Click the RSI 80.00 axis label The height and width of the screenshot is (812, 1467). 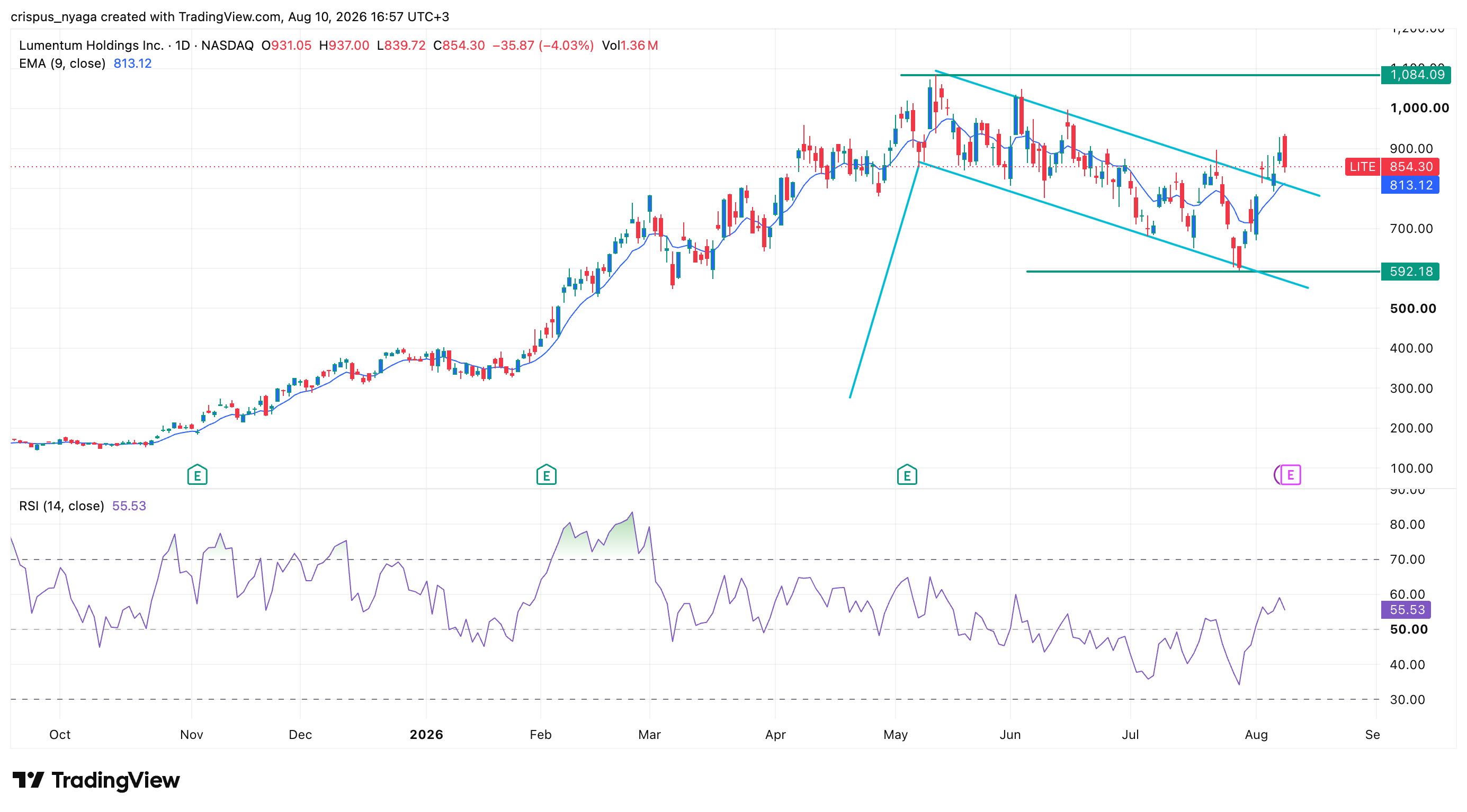(1407, 525)
